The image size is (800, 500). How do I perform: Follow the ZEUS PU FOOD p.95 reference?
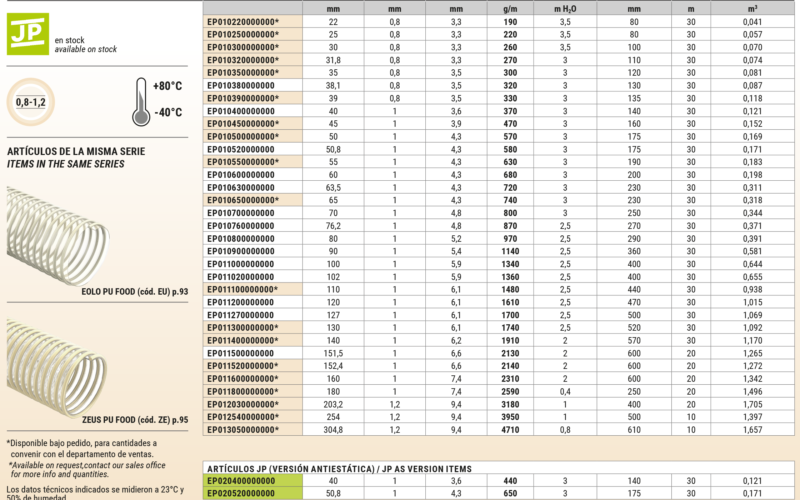pos(134,420)
